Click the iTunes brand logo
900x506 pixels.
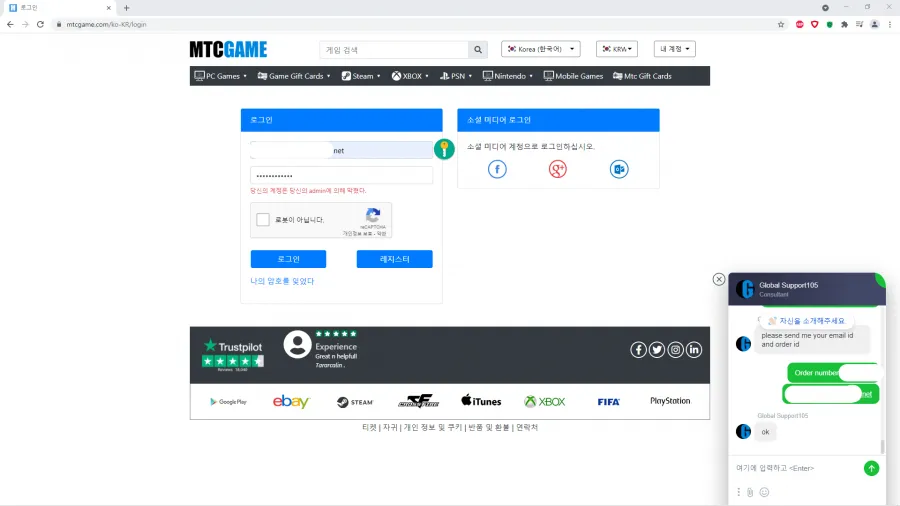point(481,400)
